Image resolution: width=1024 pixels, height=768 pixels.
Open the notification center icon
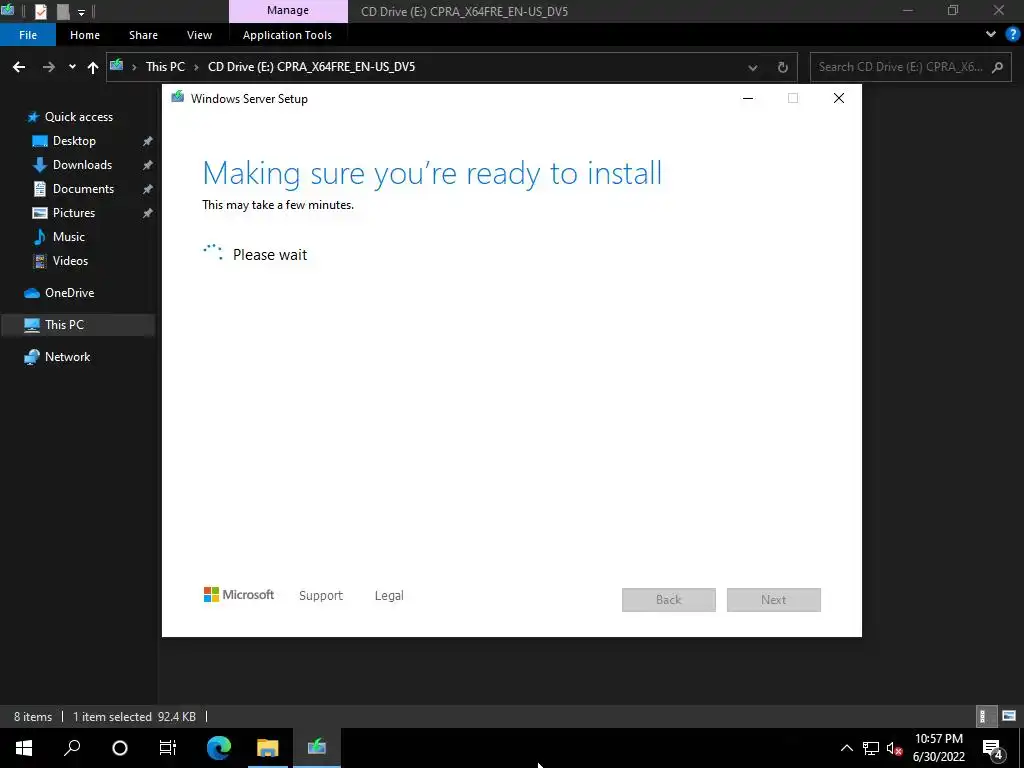click(x=992, y=748)
